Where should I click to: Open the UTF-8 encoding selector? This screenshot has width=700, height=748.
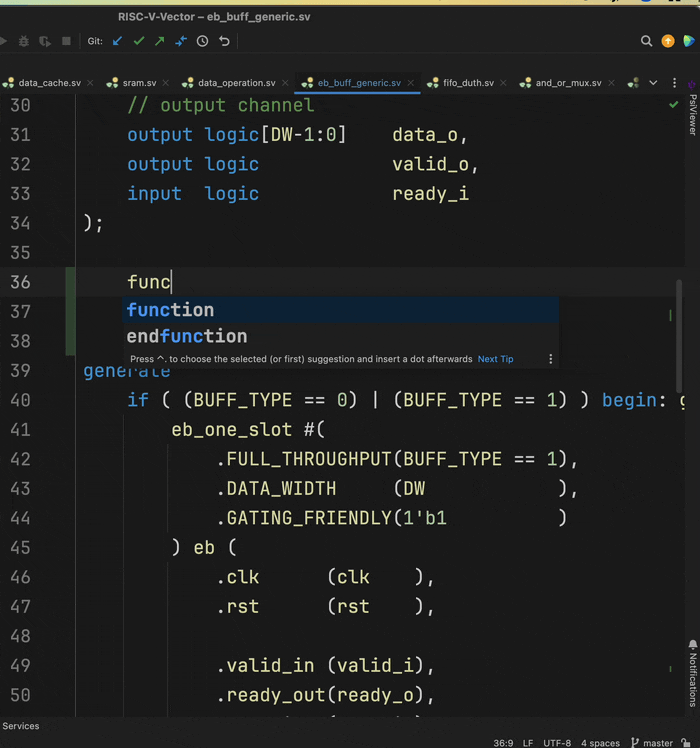557,743
